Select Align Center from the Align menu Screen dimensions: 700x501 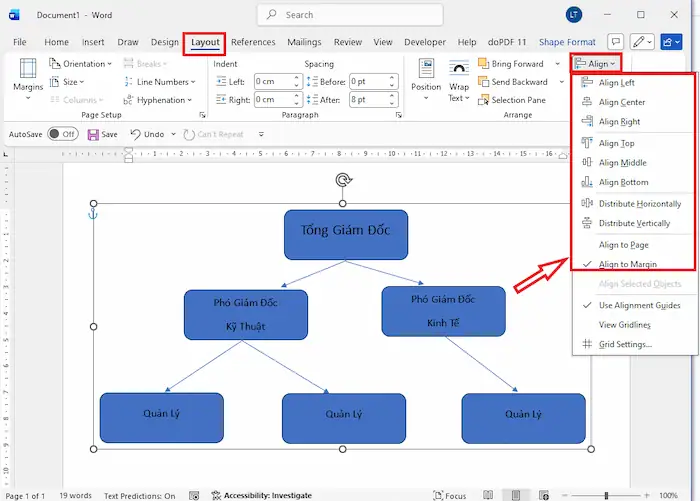621,102
